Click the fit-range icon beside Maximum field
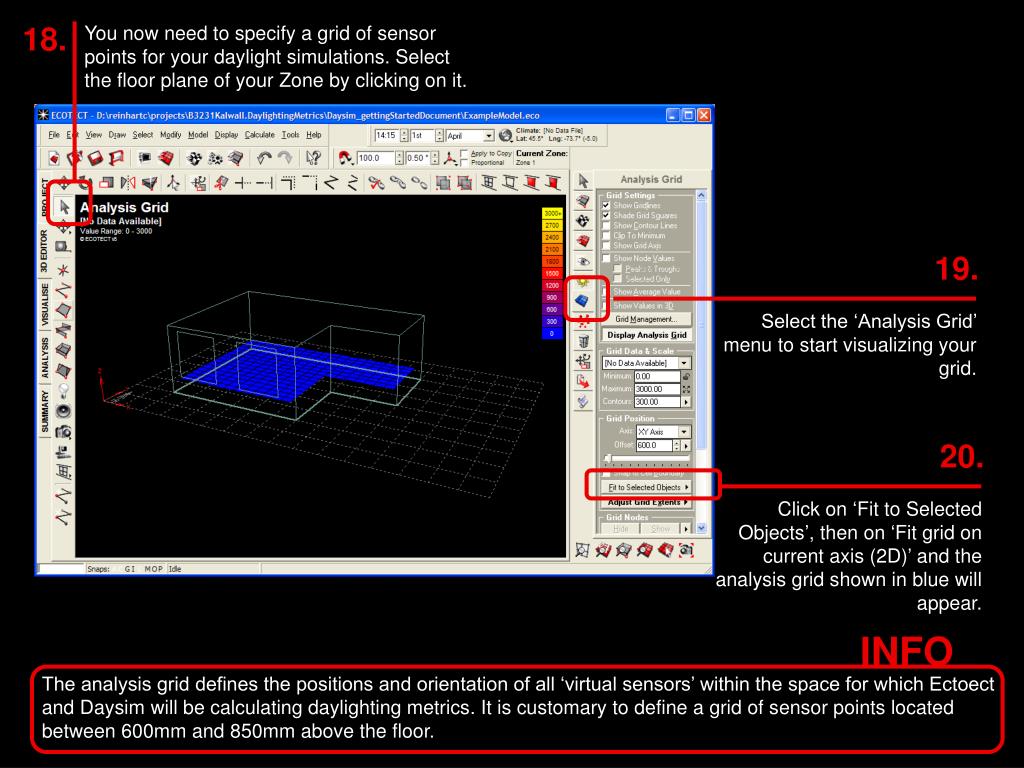 [x=686, y=389]
